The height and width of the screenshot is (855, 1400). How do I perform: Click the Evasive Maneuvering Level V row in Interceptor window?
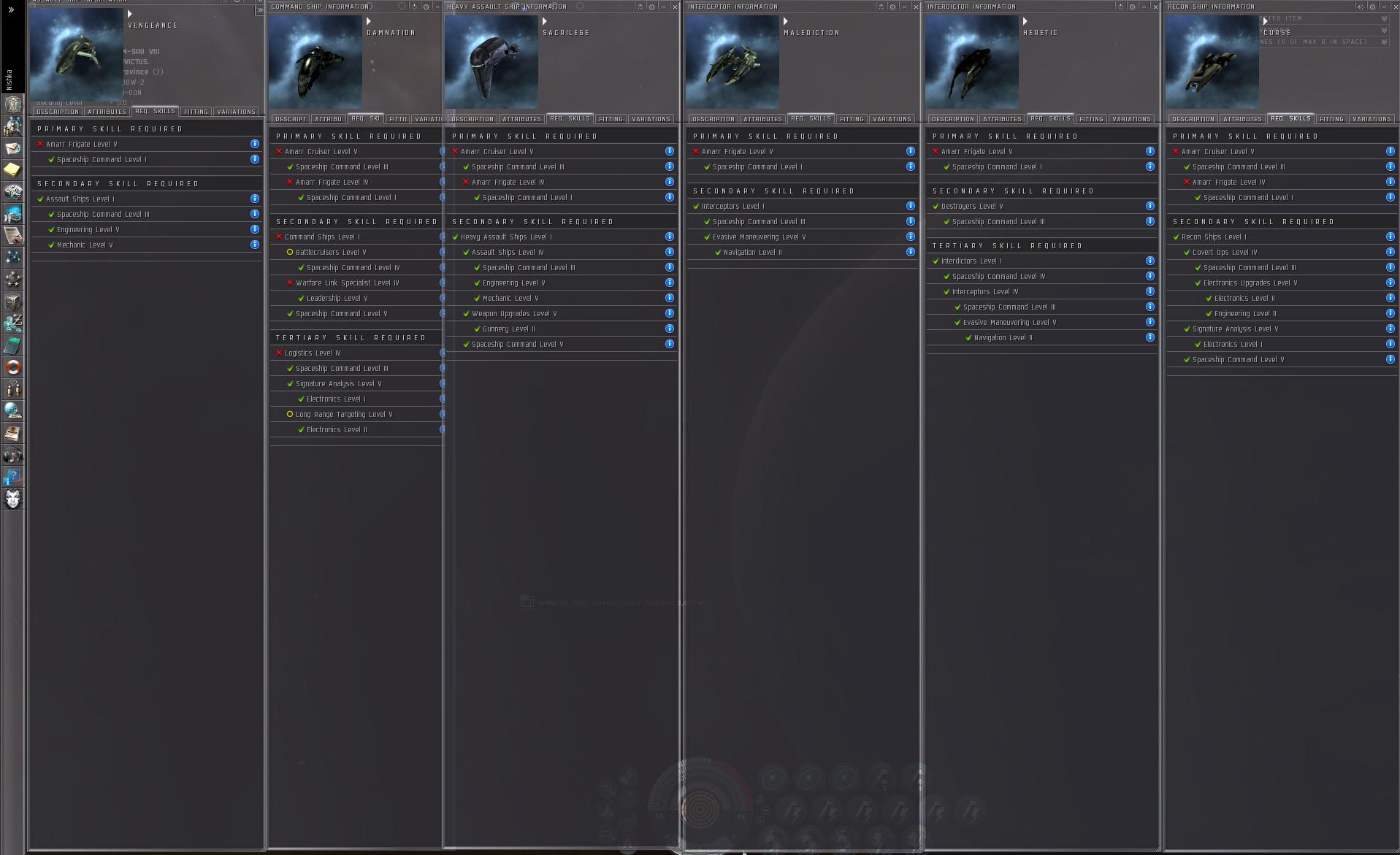click(802, 237)
